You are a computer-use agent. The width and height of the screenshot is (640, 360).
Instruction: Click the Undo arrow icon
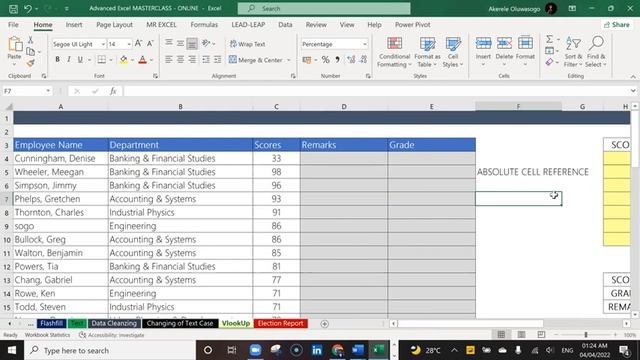click(28, 9)
